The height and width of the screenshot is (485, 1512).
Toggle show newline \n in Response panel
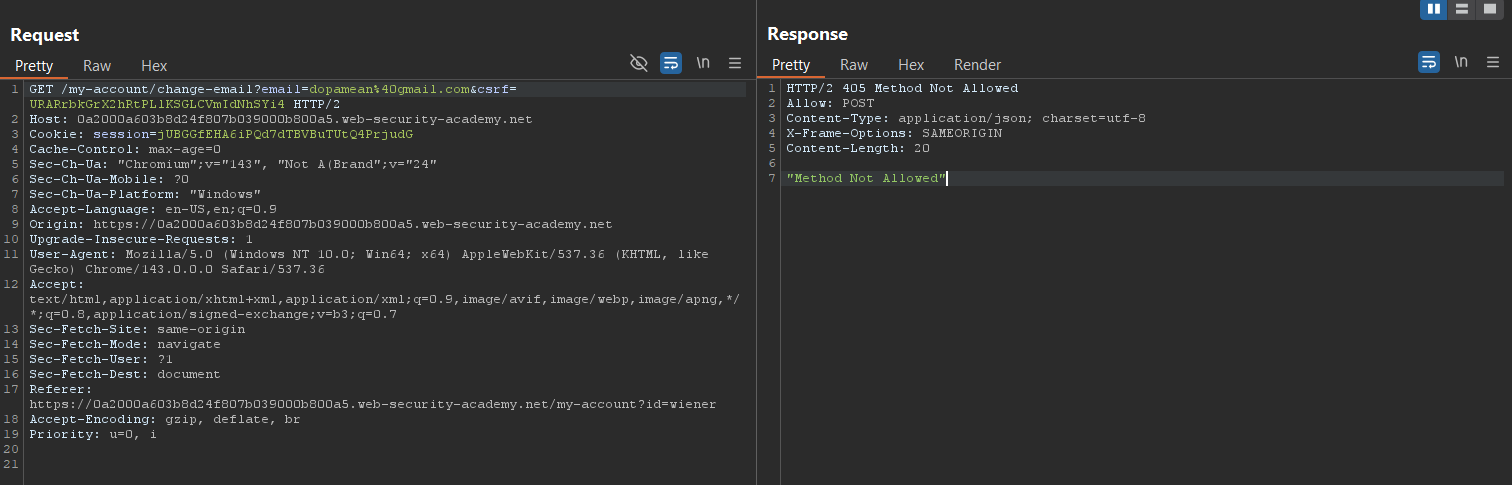click(1461, 62)
